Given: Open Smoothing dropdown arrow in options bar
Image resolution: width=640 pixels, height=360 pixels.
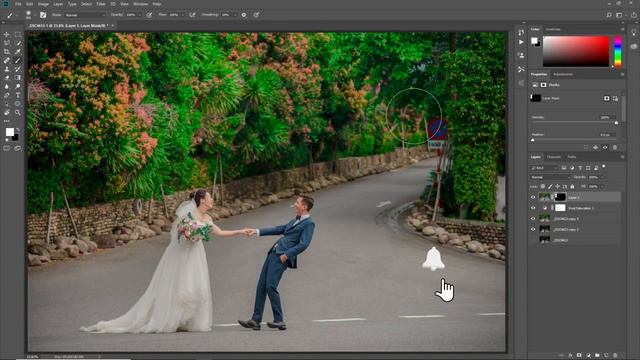Looking at the screenshot, I should click(x=235, y=15).
